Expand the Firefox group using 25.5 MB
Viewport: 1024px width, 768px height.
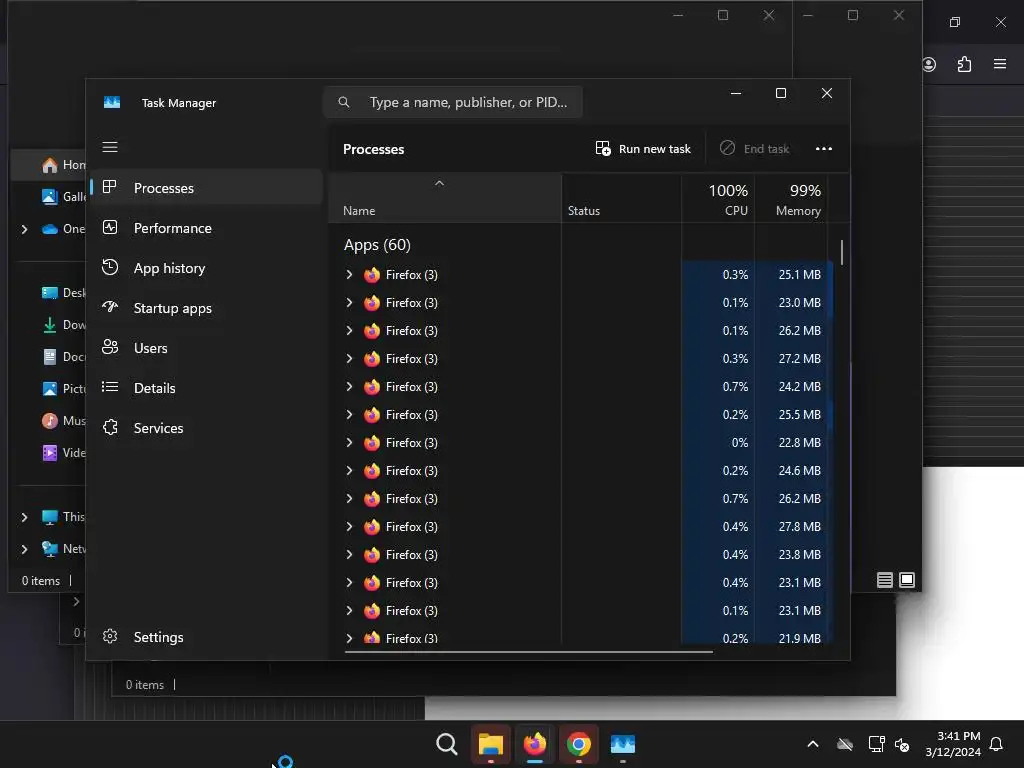click(x=349, y=415)
